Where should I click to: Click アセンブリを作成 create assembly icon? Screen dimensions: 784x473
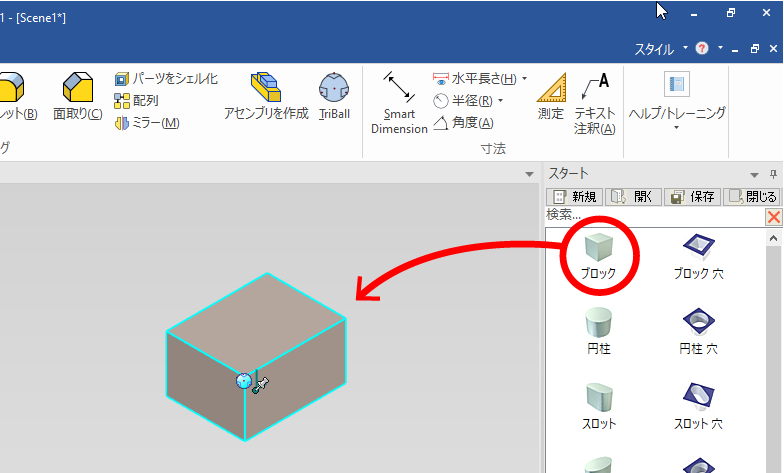pyautogui.click(x=266, y=96)
